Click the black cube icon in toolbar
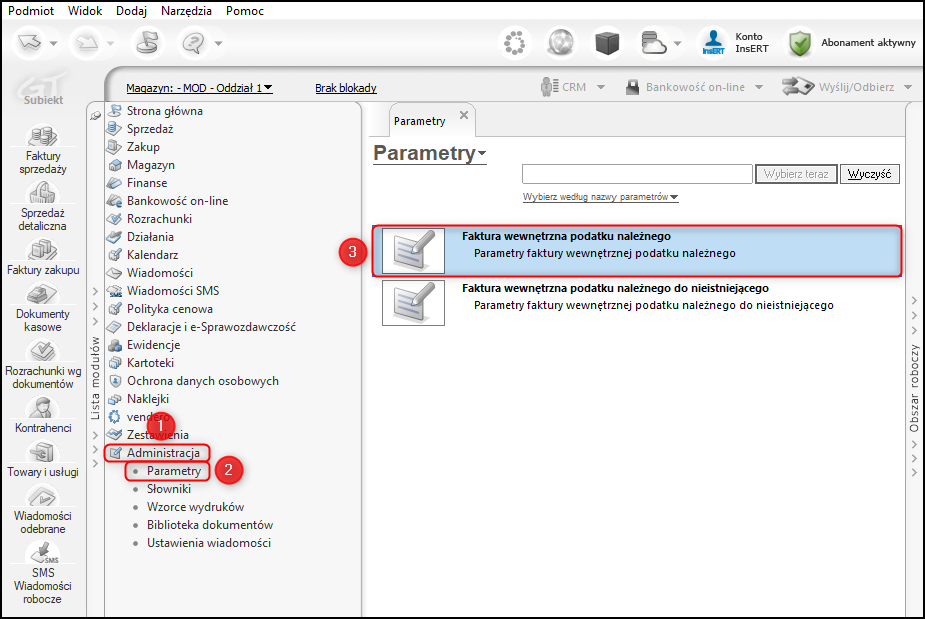This screenshot has width=925, height=619. click(x=607, y=42)
